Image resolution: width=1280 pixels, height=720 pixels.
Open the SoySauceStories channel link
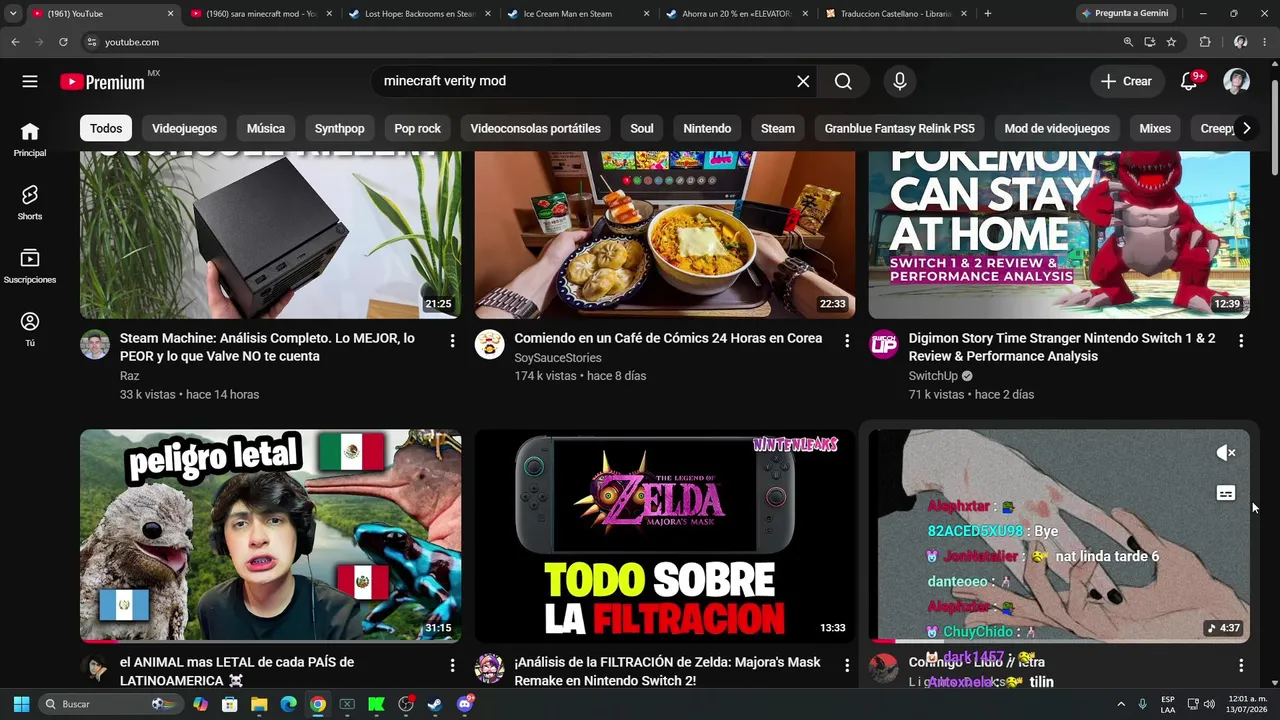(558, 358)
